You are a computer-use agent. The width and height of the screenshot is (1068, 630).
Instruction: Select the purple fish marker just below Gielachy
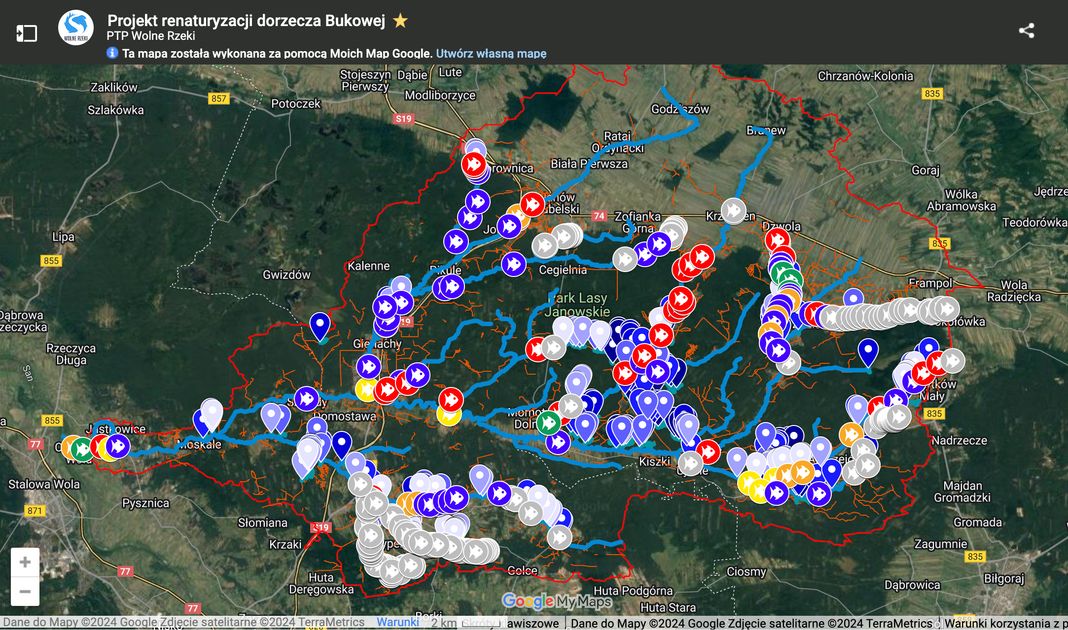pos(368,366)
